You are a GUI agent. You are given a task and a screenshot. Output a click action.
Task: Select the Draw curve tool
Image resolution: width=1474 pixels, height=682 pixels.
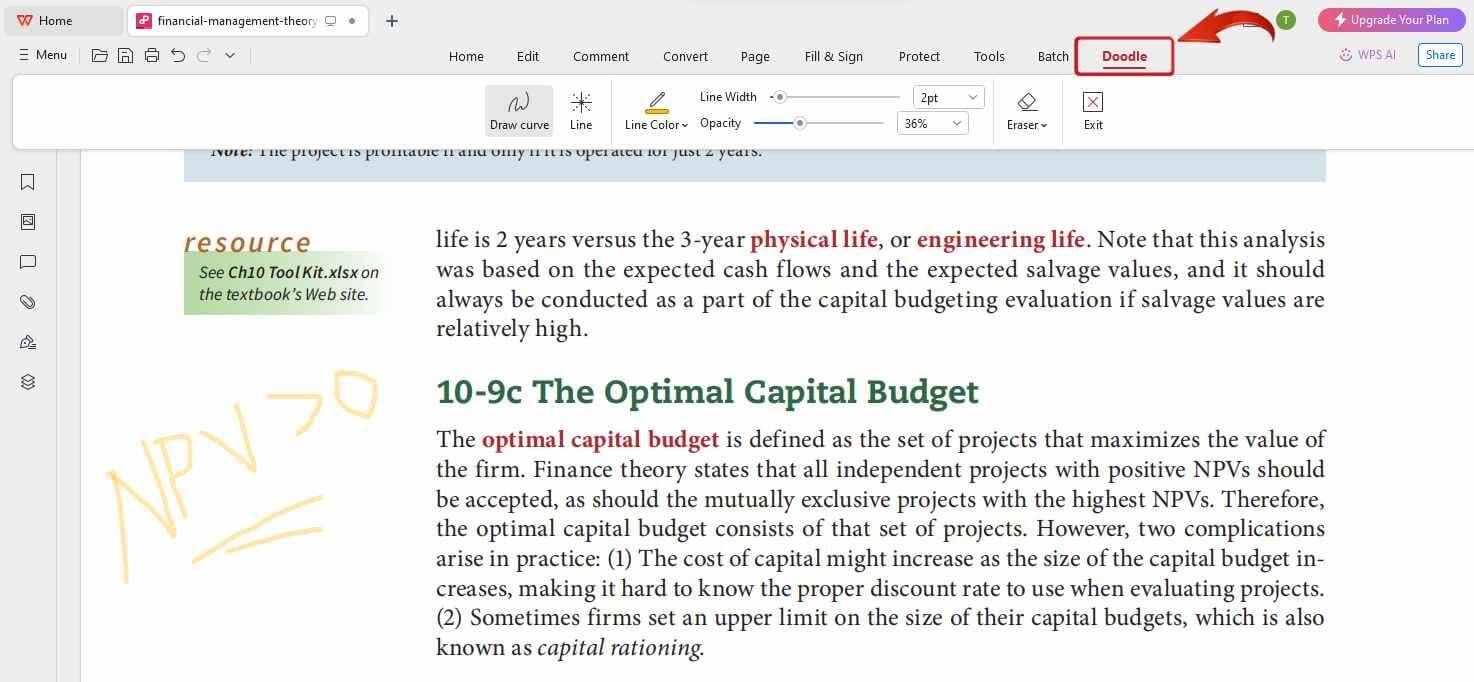519,110
